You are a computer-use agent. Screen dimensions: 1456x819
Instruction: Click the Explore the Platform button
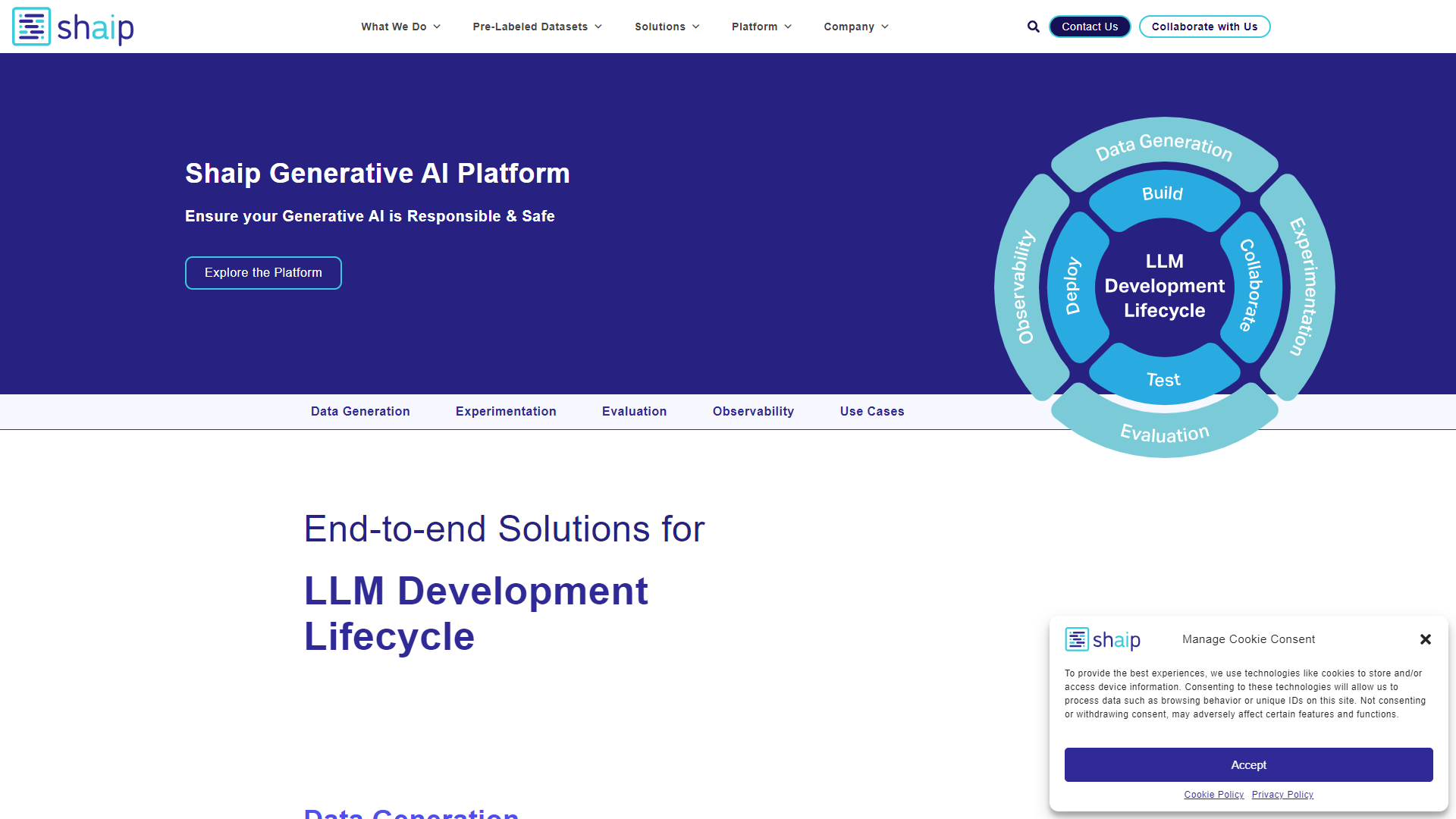262,272
